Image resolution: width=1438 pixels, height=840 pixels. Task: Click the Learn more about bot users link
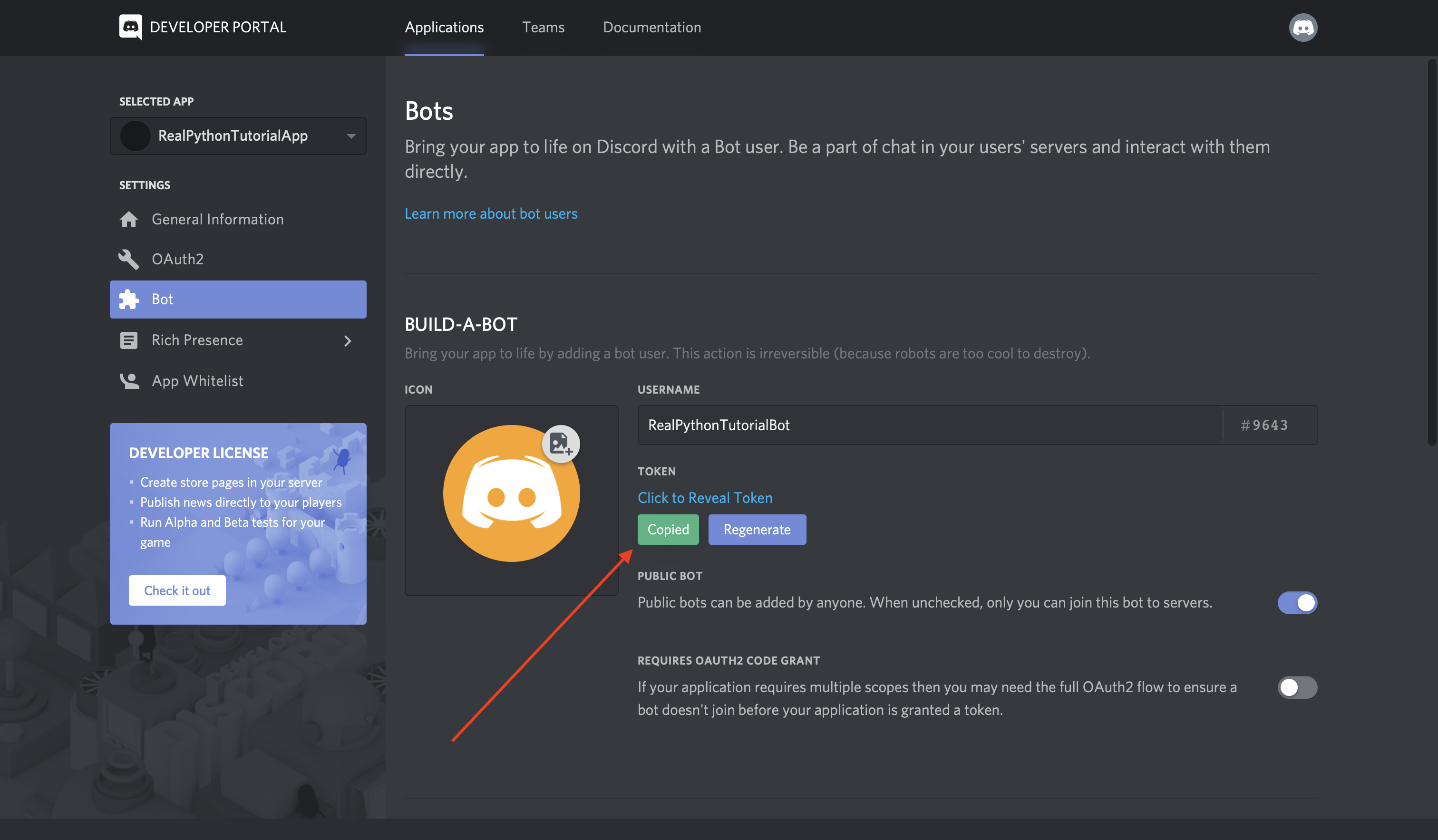(x=491, y=213)
